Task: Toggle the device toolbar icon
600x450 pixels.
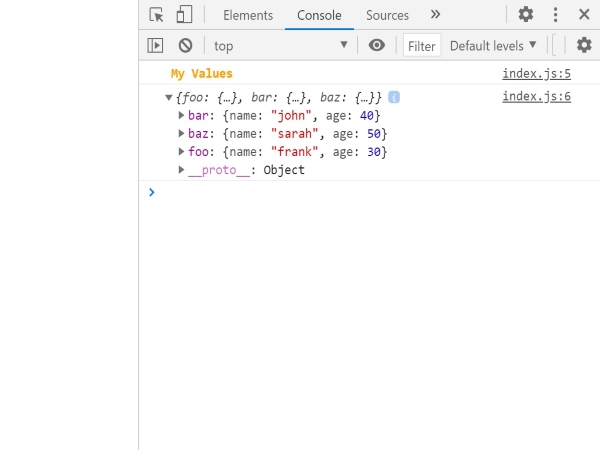Action: coord(184,15)
